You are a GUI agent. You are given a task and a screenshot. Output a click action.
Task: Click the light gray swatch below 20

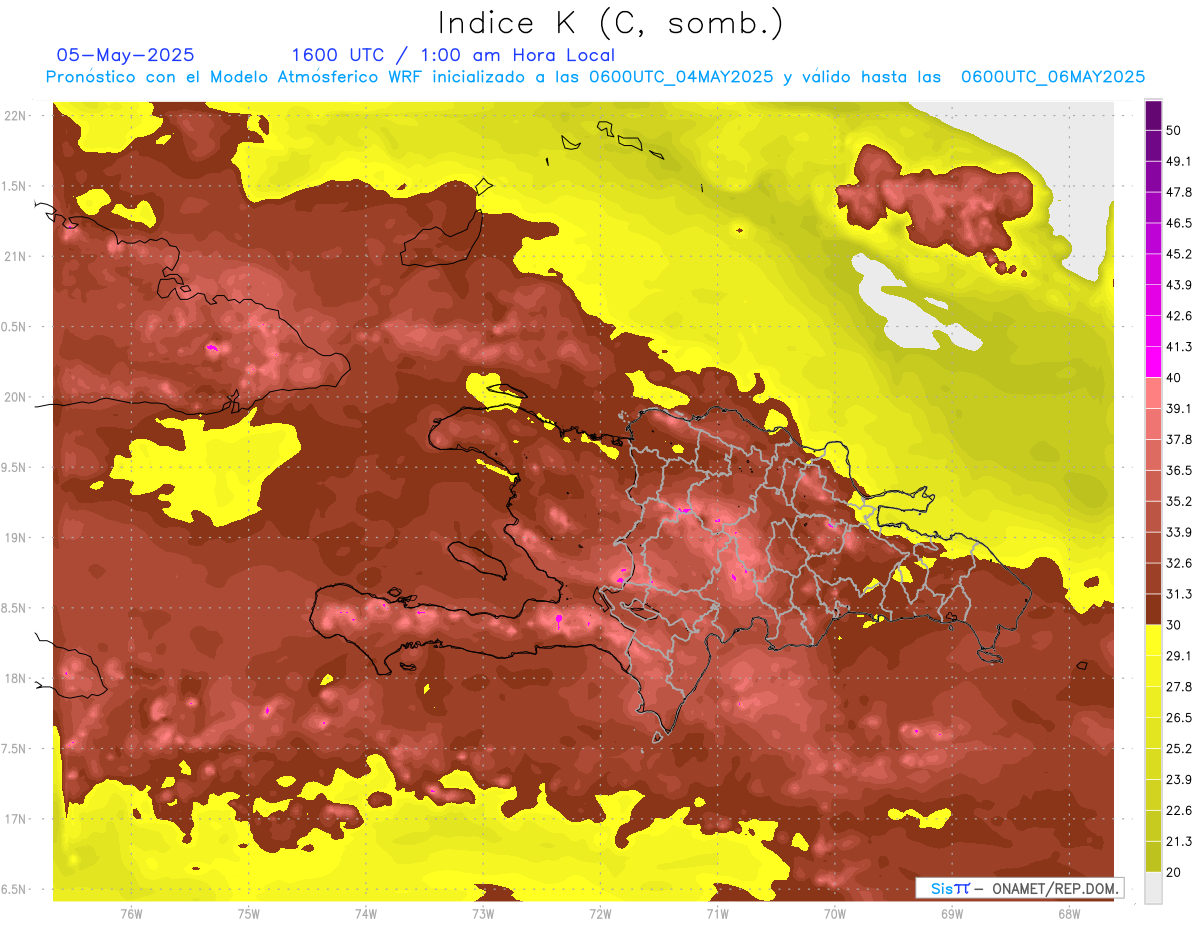click(1153, 888)
